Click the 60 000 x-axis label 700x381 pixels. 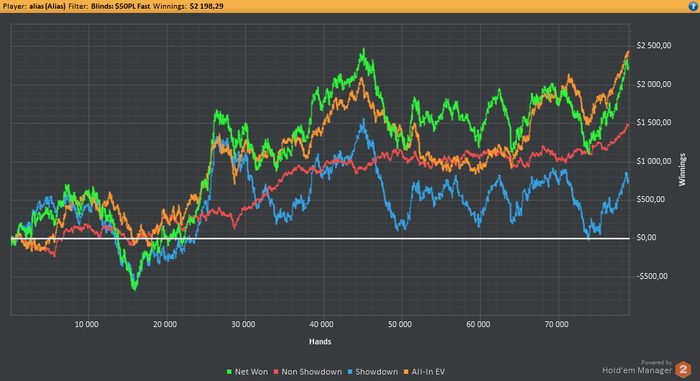pyautogui.click(x=478, y=324)
